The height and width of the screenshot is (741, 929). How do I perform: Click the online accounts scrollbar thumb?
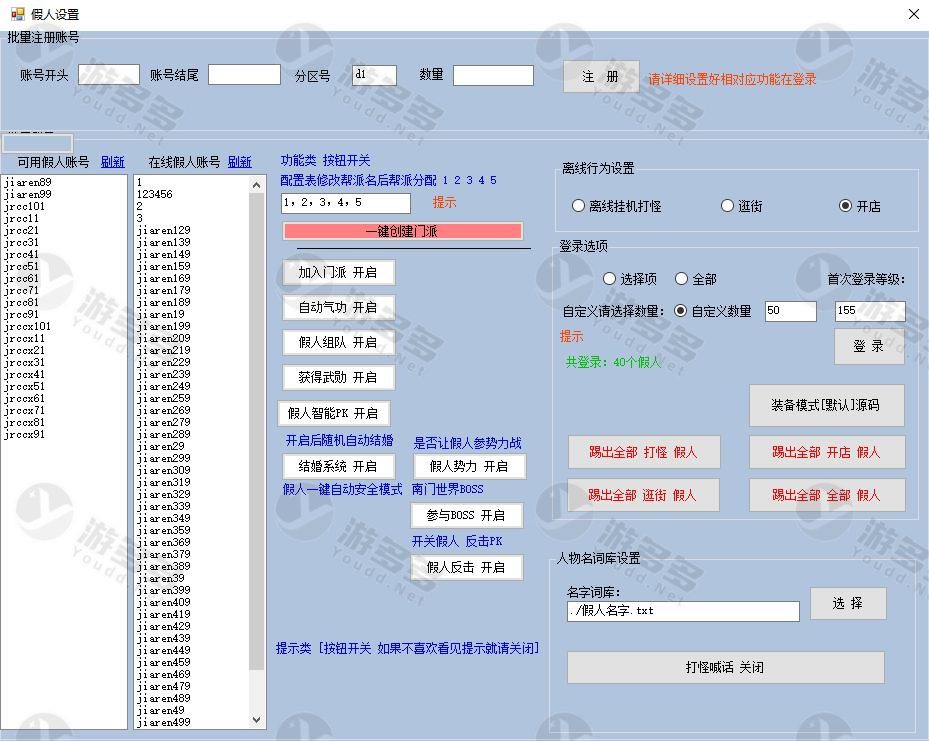[257, 431]
